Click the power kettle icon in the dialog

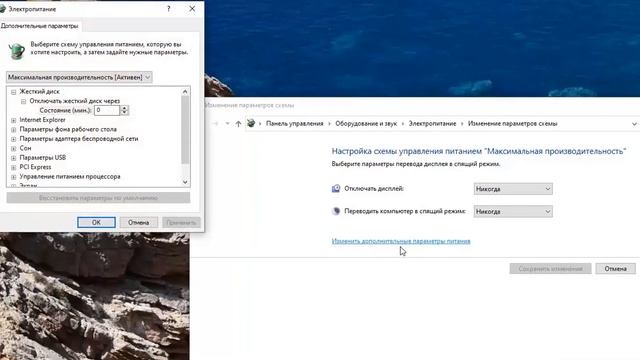tap(16, 51)
